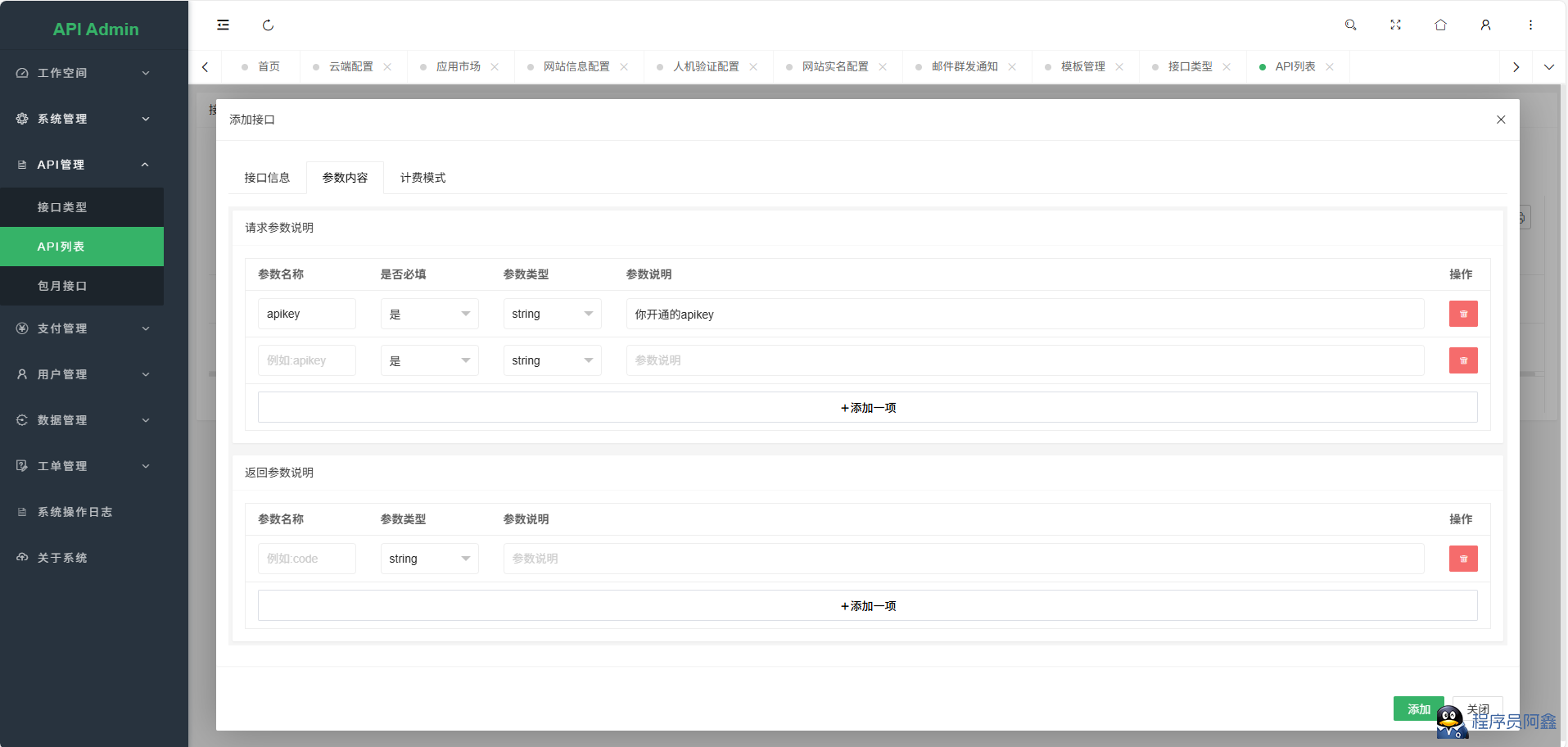Click the return parameter name input field

click(x=306, y=559)
